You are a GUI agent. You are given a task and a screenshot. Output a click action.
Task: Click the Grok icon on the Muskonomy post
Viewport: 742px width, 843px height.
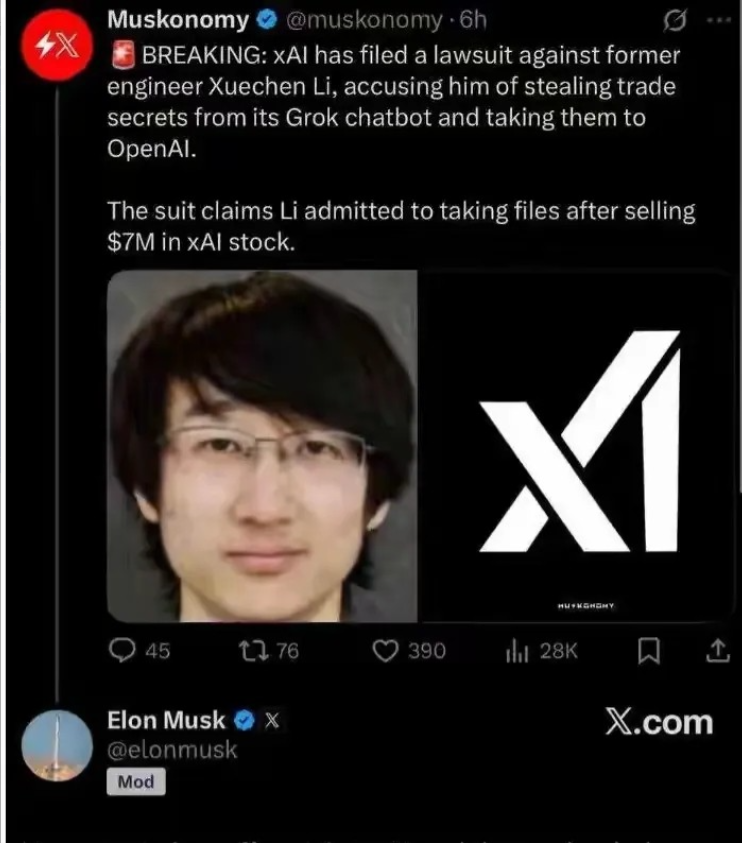[x=675, y=21]
